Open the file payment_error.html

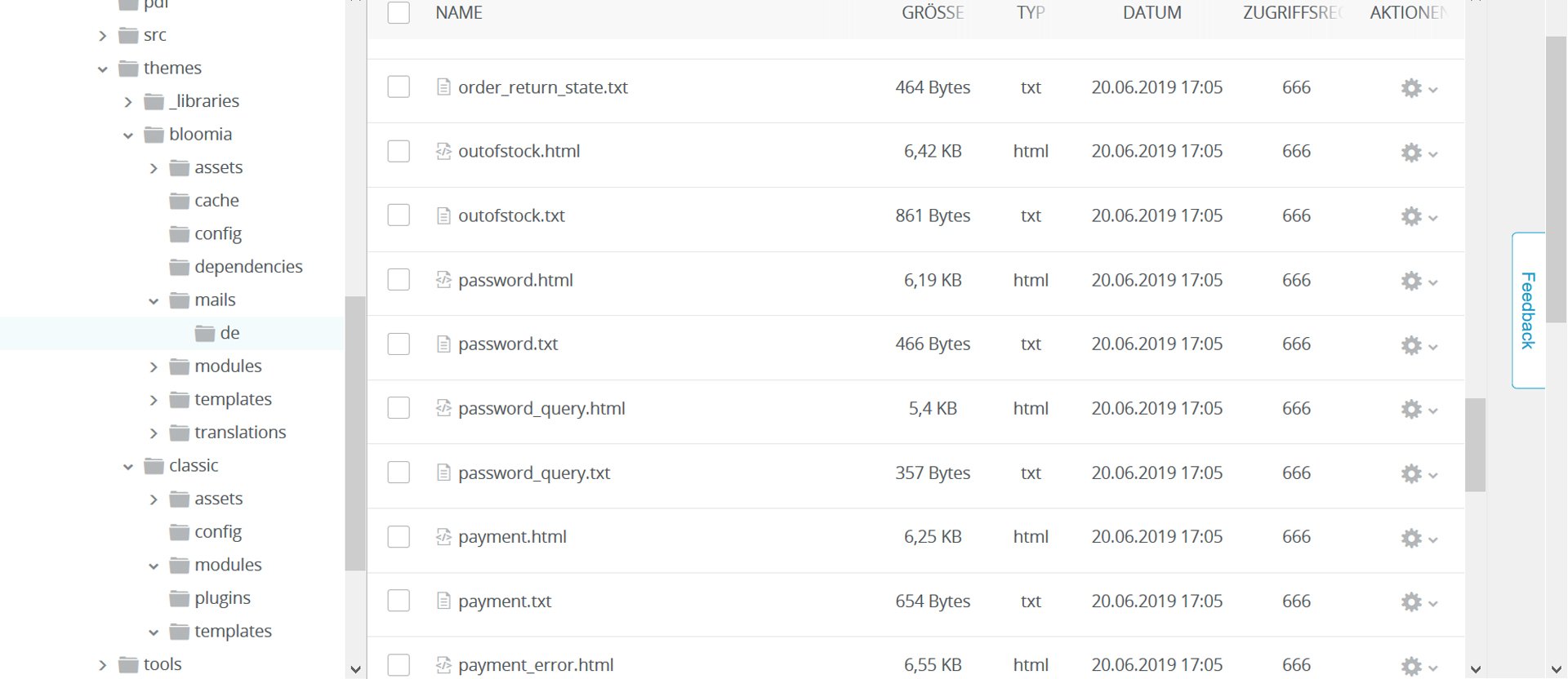pyautogui.click(x=536, y=665)
